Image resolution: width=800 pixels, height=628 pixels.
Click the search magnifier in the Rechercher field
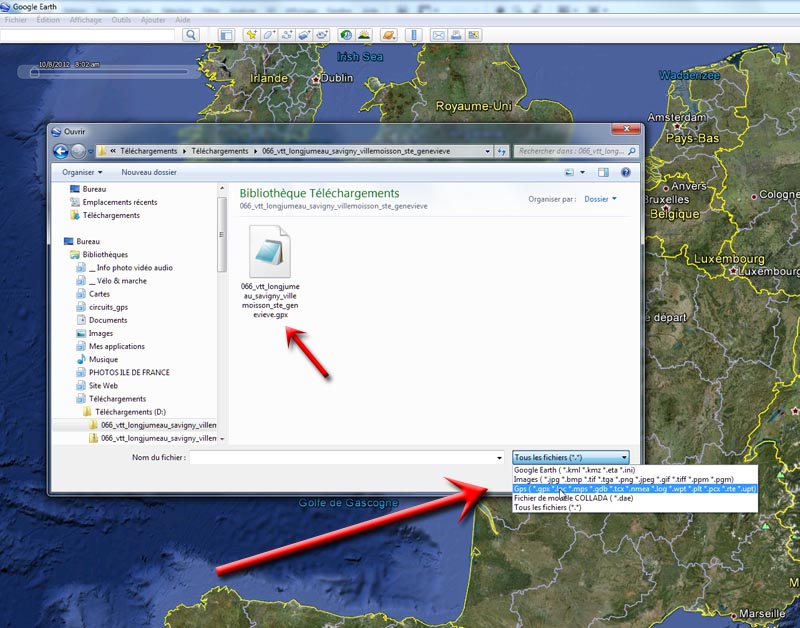coord(632,151)
